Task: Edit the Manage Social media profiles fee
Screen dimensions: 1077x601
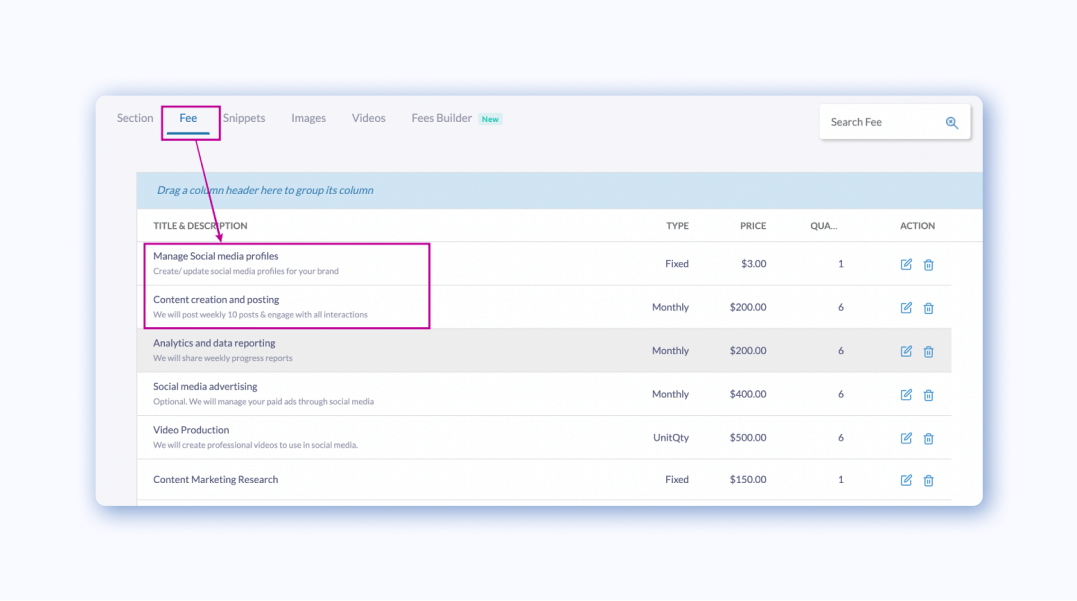Action: pos(906,264)
